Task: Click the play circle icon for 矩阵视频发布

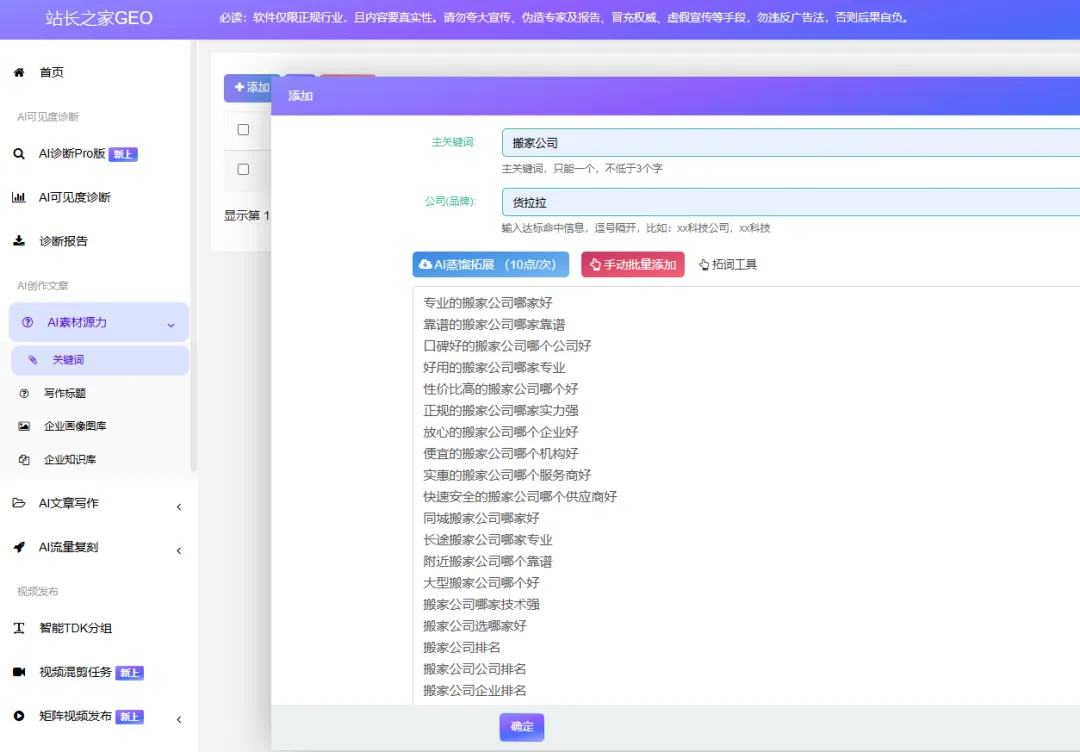Action: coord(19,716)
